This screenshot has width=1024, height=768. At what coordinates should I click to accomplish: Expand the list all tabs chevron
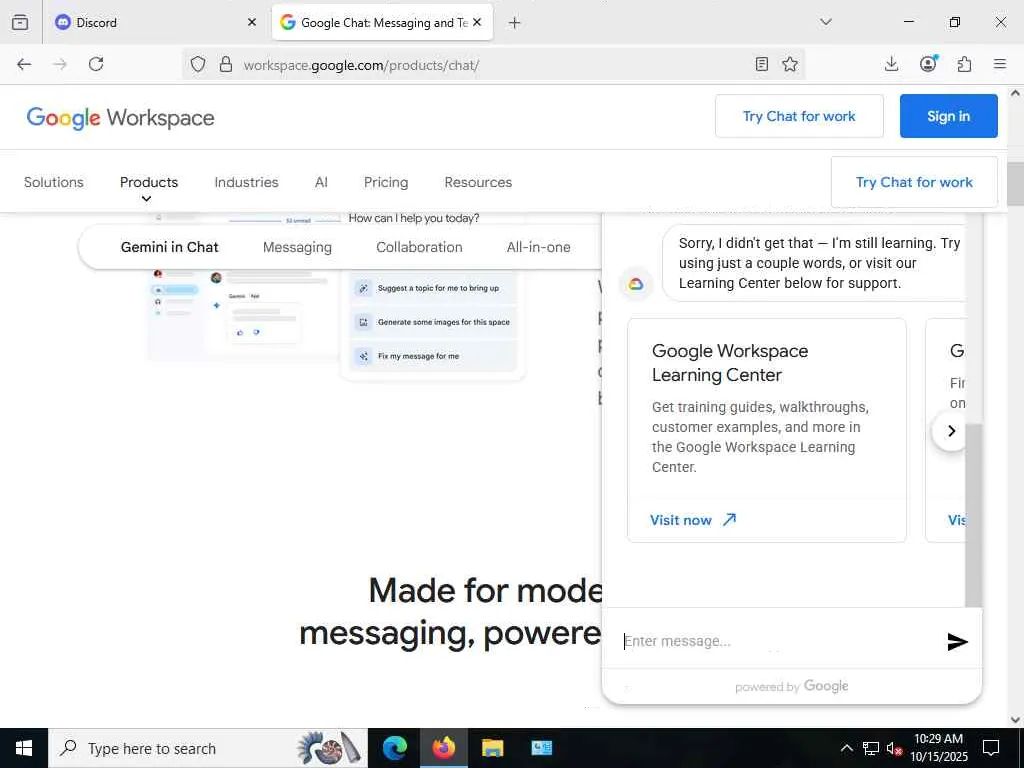pyautogui.click(x=826, y=22)
